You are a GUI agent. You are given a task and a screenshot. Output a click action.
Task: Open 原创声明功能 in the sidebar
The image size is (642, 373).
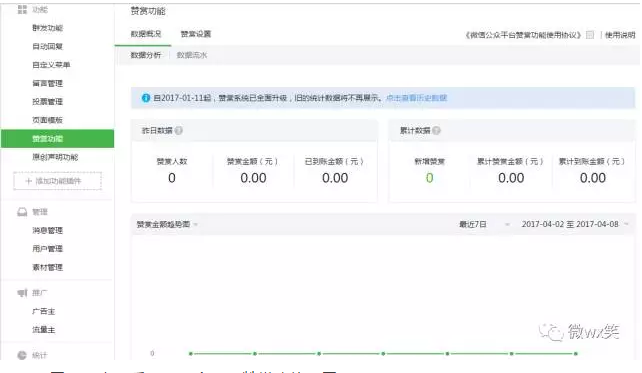[55, 157]
